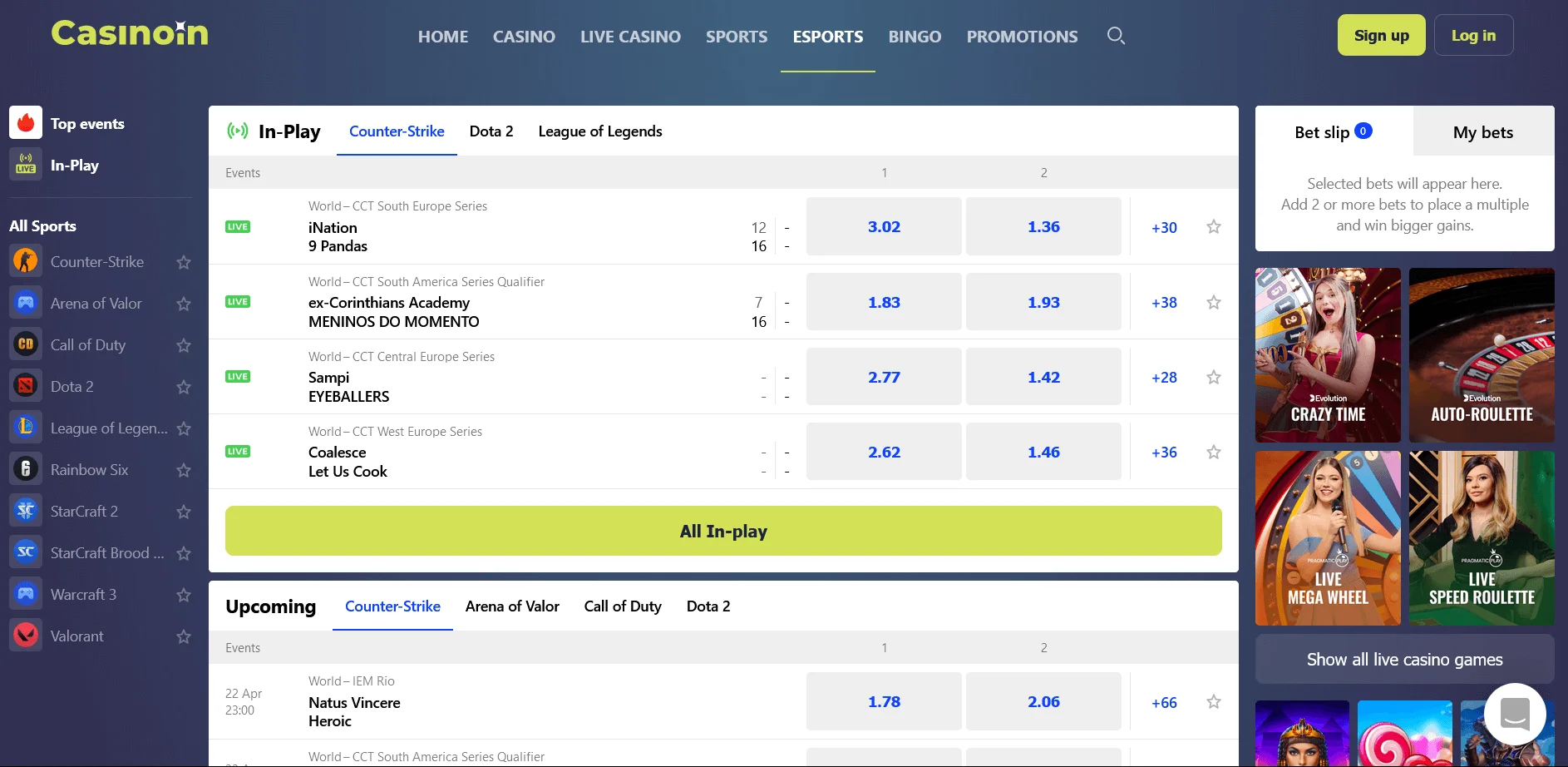The image size is (1568, 767).
Task: Switch Upcoming to Call of Duty tab
Action: [x=623, y=606]
